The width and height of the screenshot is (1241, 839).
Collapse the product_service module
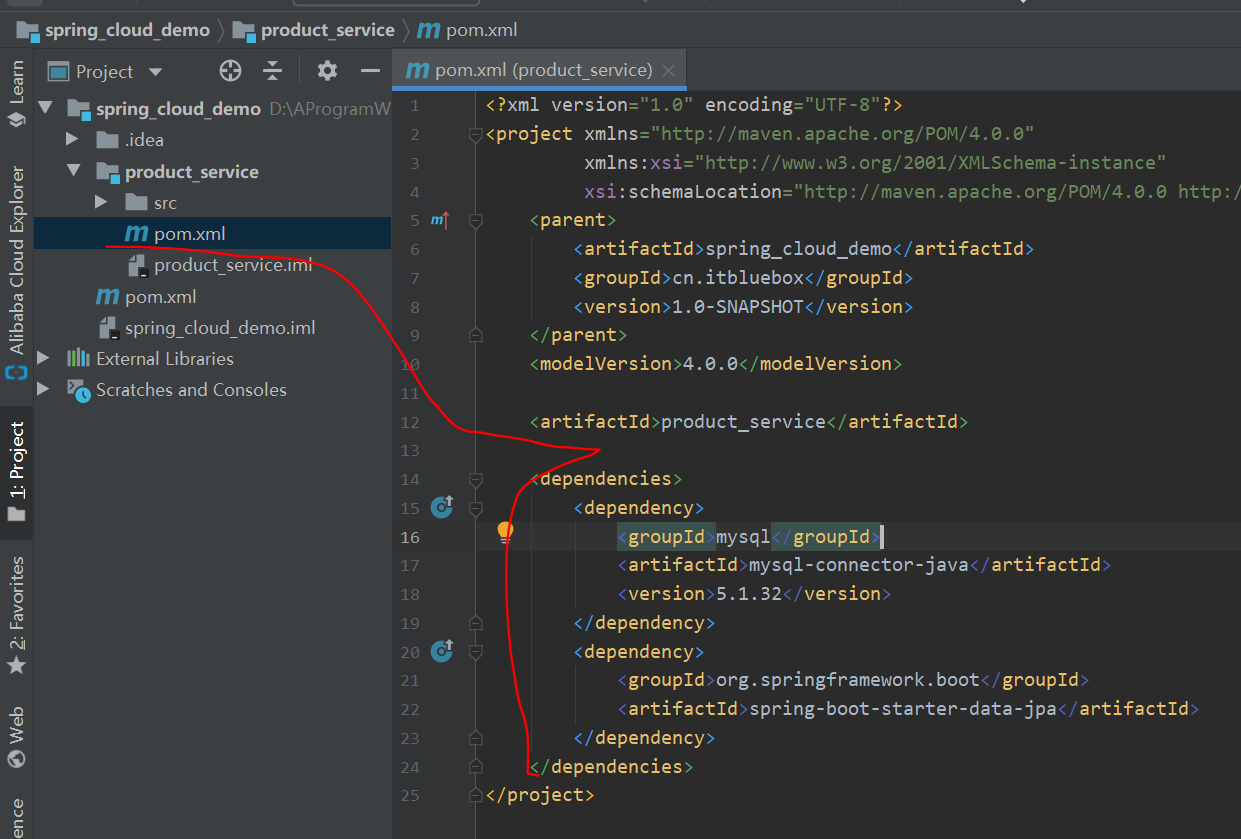[73, 171]
